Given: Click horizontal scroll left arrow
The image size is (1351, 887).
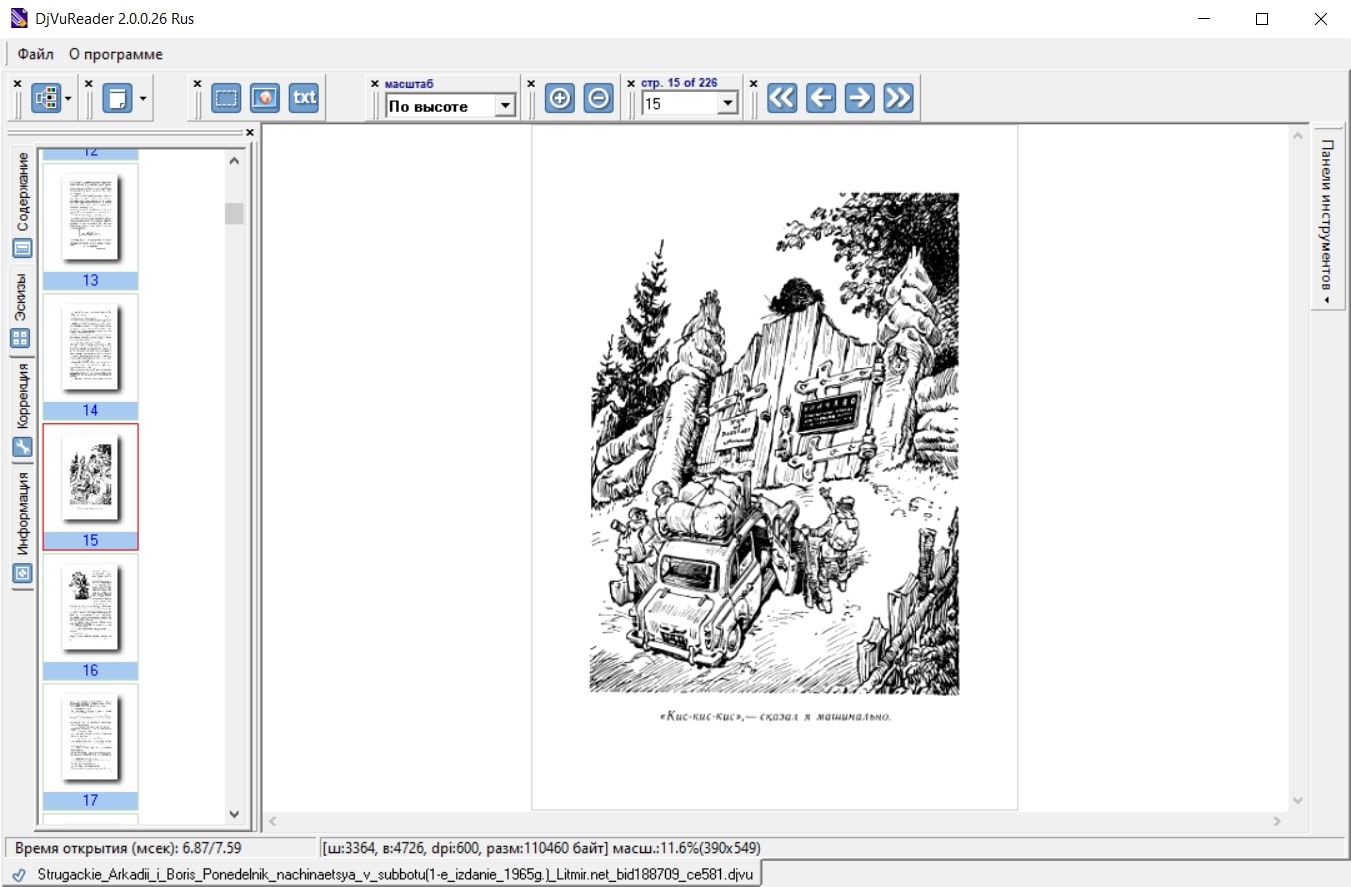Looking at the screenshot, I should pyautogui.click(x=273, y=821).
